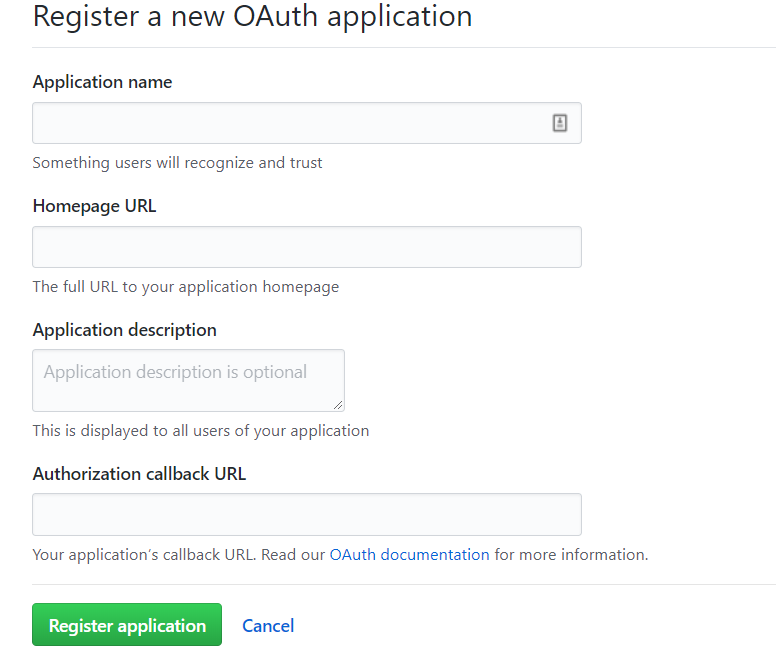Open the OAuth documentation link
Image resolution: width=776 pixels, height=668 pixels.
coord(409,554)
